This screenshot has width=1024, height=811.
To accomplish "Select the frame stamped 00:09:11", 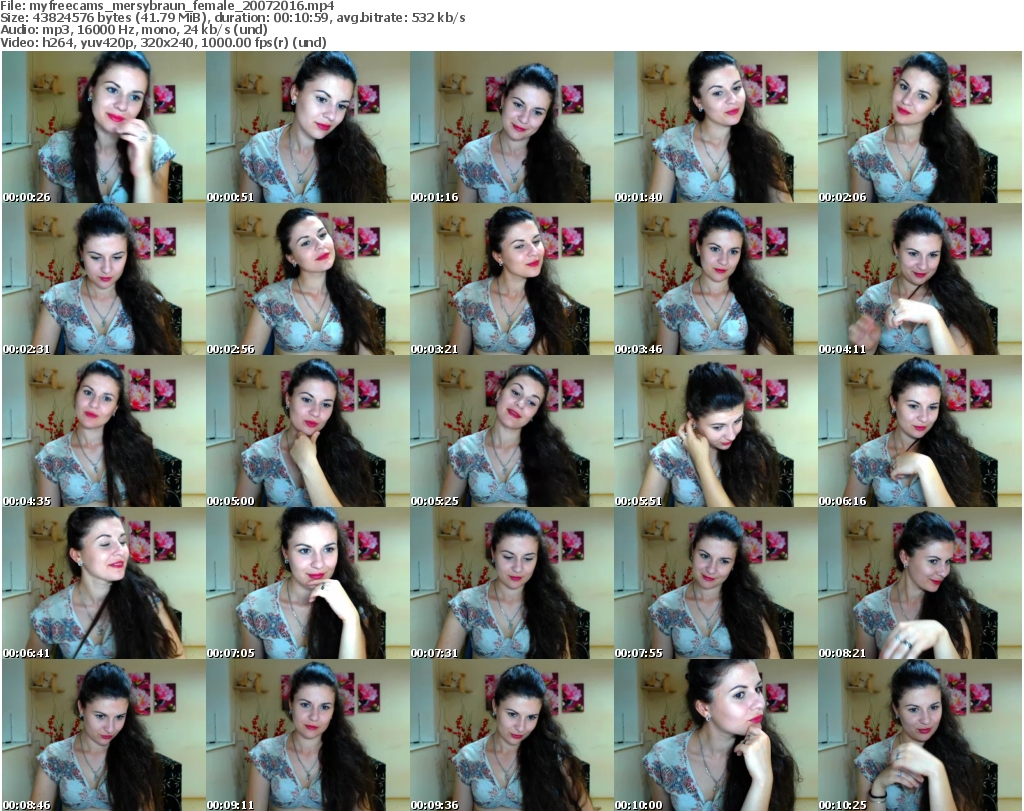I will [308, 735].
